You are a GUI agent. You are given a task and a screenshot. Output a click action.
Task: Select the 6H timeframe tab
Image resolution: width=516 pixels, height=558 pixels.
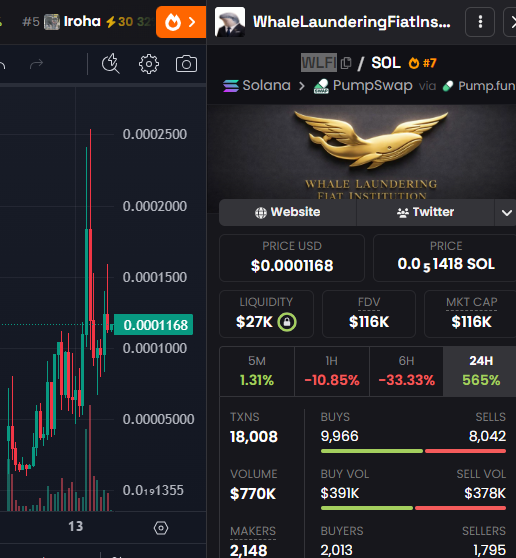406,372
